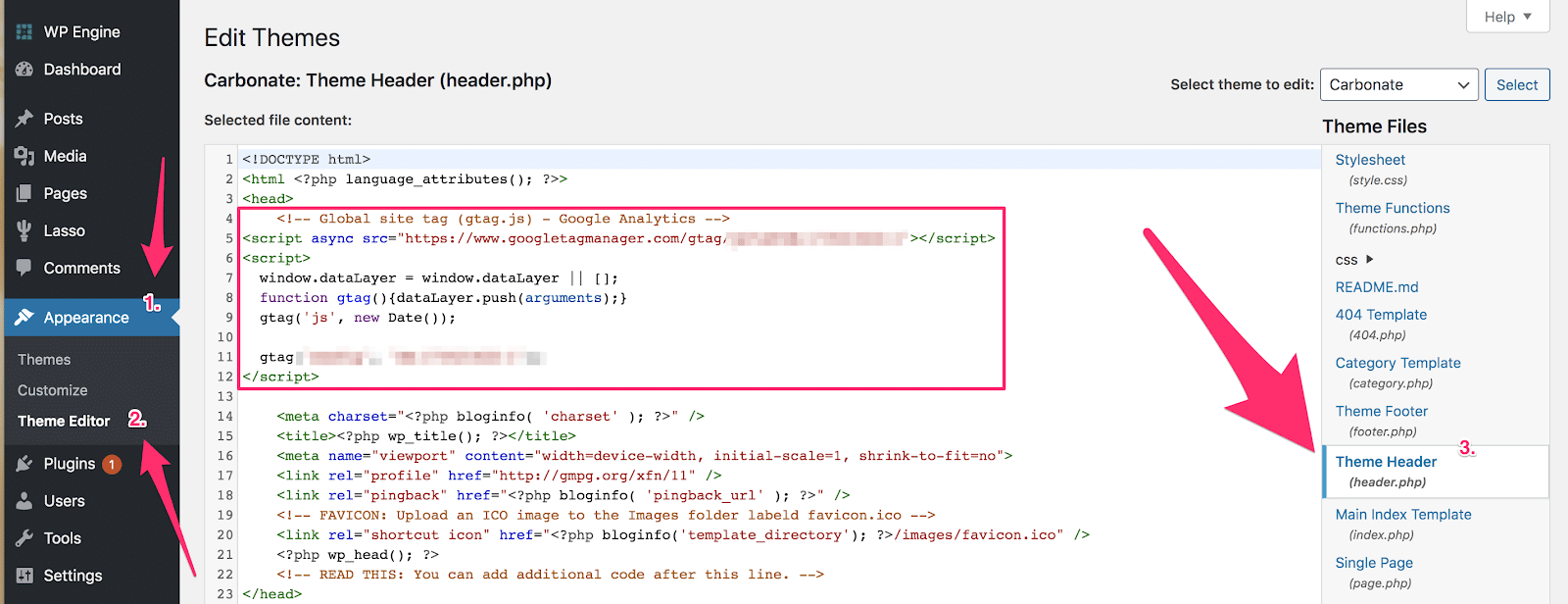
Task: Open Stylesheet style.css file
Action: point(1370,160)
